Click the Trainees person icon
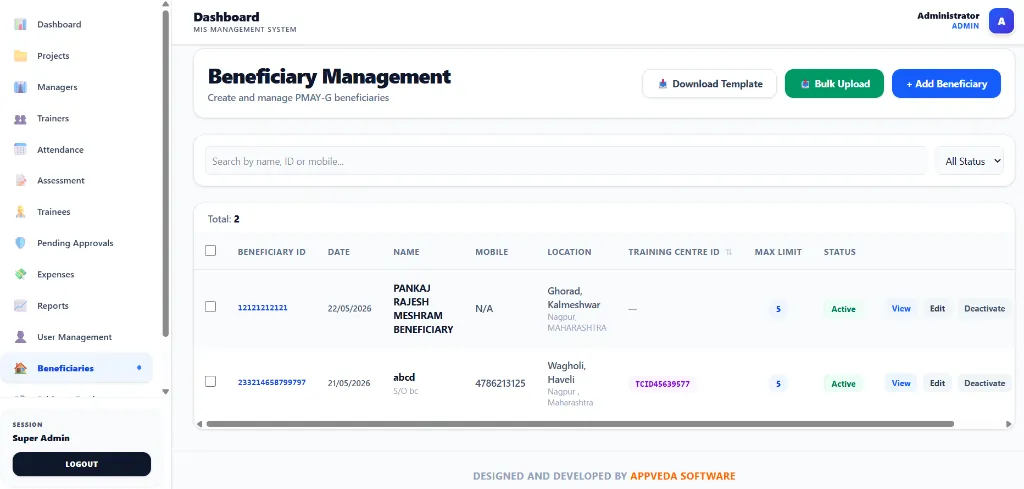 20,212
